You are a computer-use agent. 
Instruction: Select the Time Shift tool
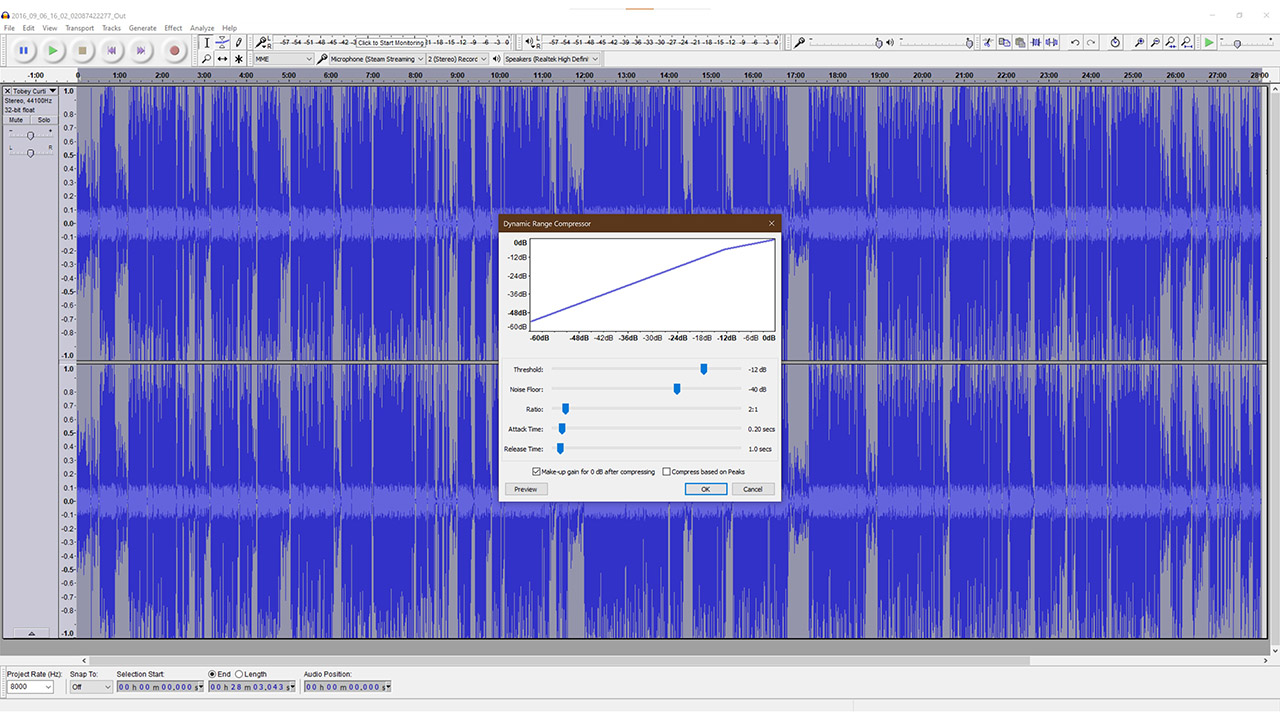click(x=222, y=59)
